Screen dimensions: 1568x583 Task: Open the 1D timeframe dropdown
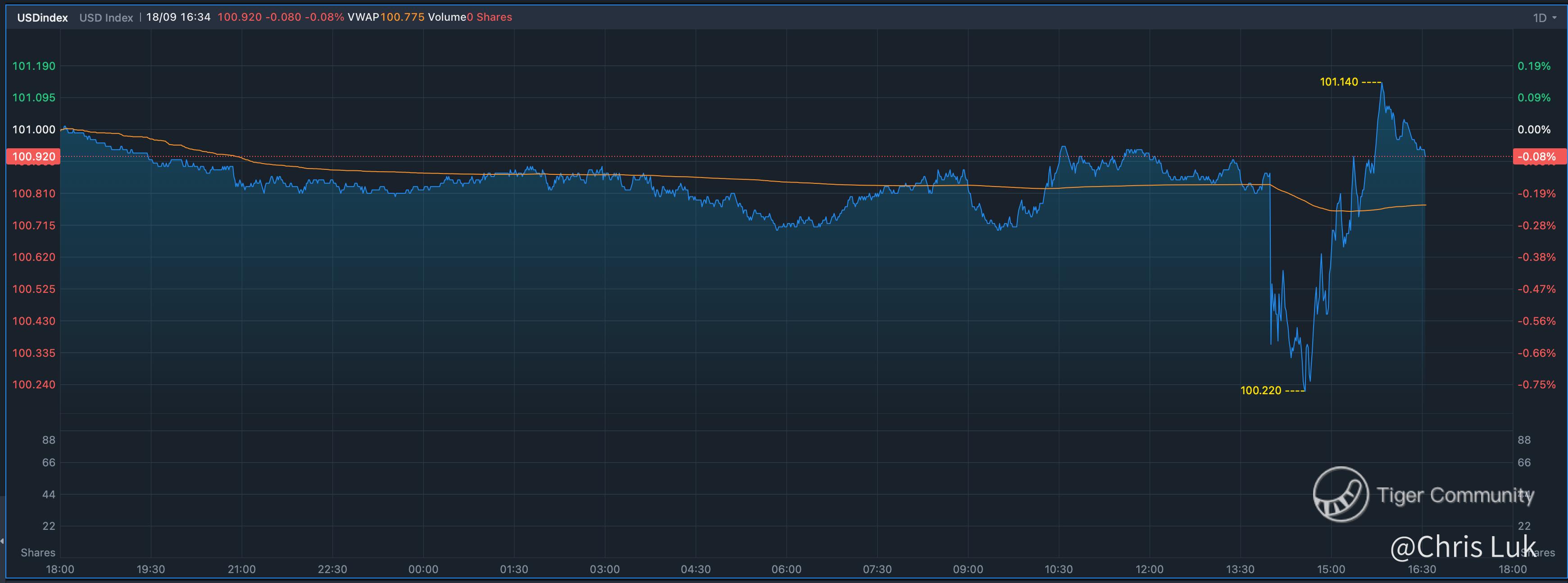[x=1539, y=18]
